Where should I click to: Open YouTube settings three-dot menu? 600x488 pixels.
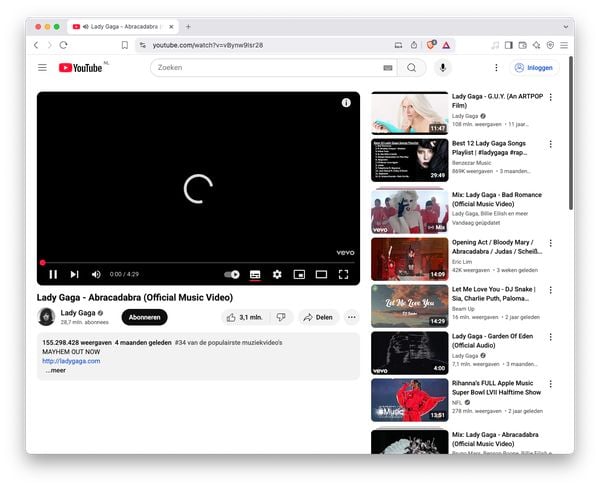tap(496, 68)
